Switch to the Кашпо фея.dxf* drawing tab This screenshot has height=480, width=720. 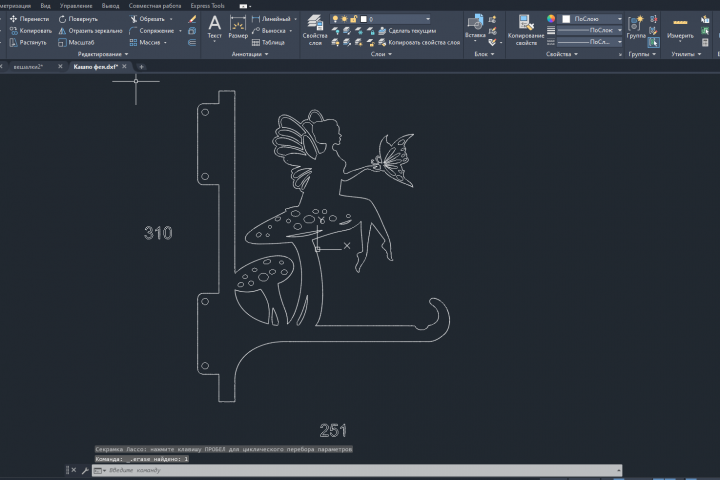coord(96,67)
